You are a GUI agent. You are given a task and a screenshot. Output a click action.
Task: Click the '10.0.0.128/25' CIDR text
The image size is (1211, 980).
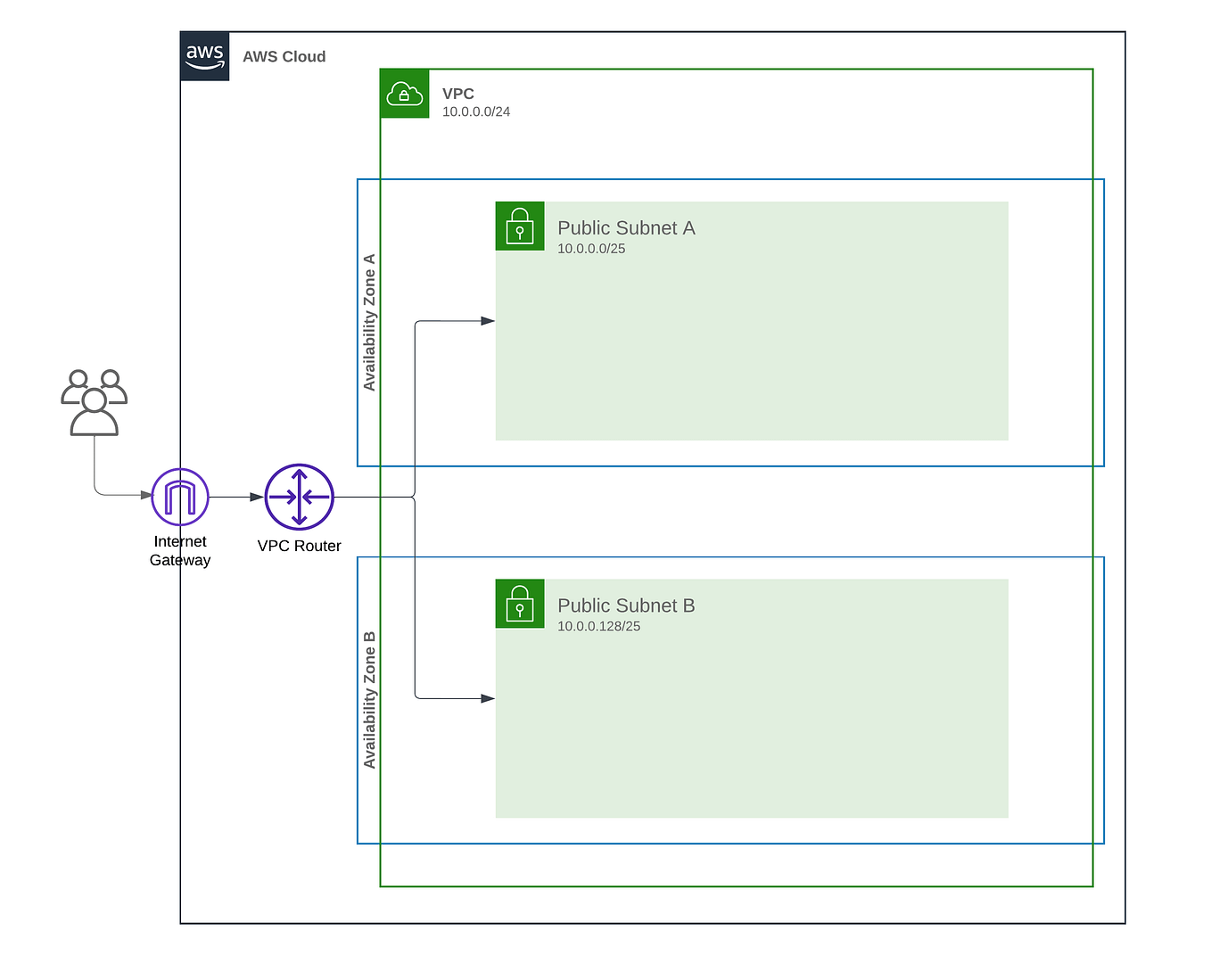click(599, 626)
